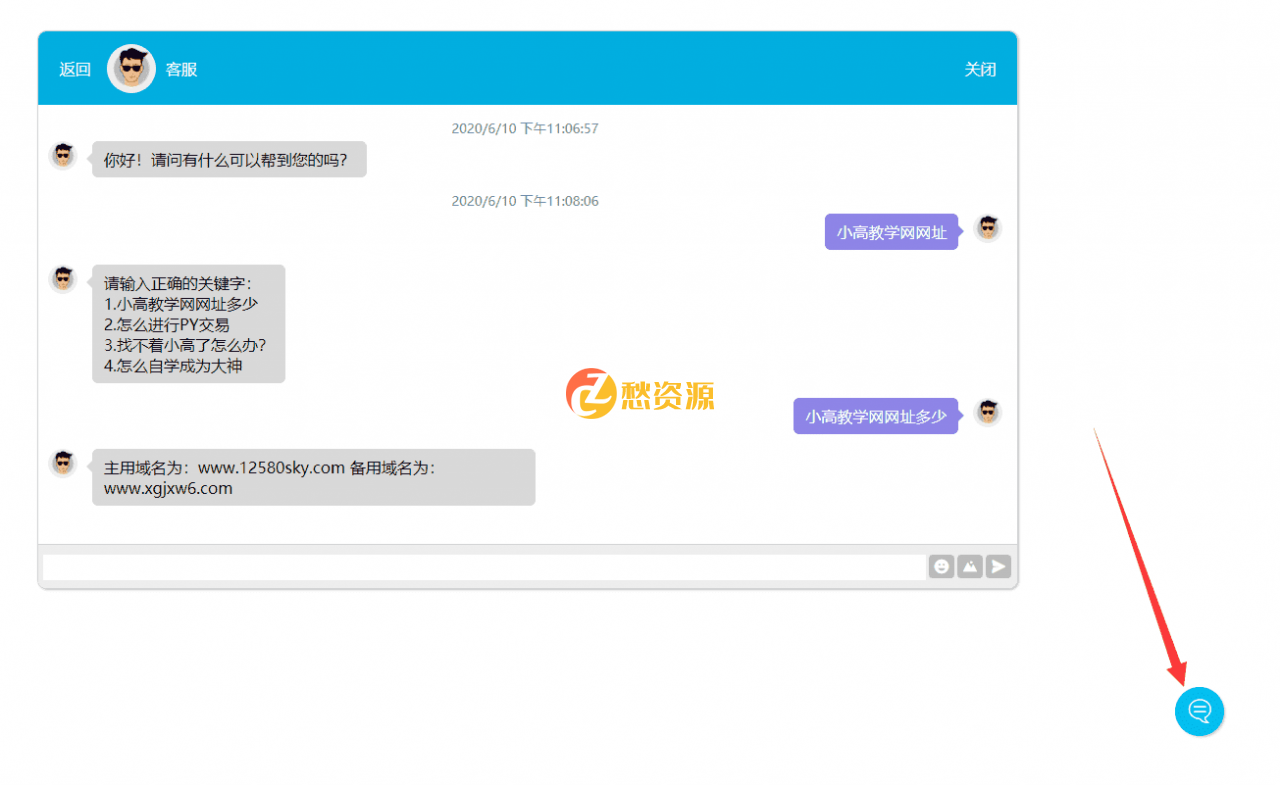Click the agent avatar beside the welcome message

(62, 155)
